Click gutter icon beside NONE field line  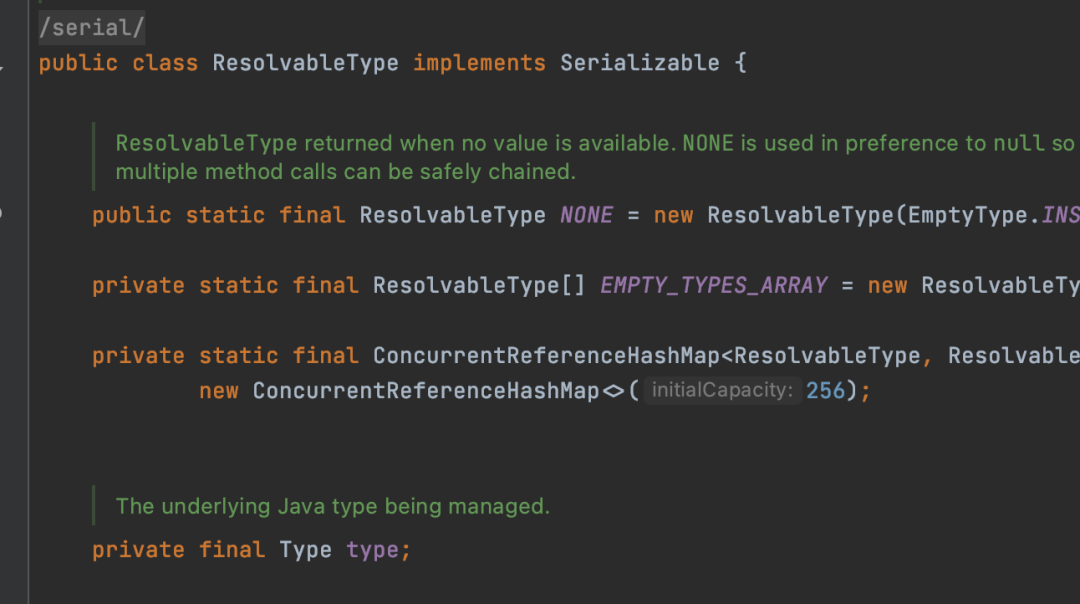2,214
